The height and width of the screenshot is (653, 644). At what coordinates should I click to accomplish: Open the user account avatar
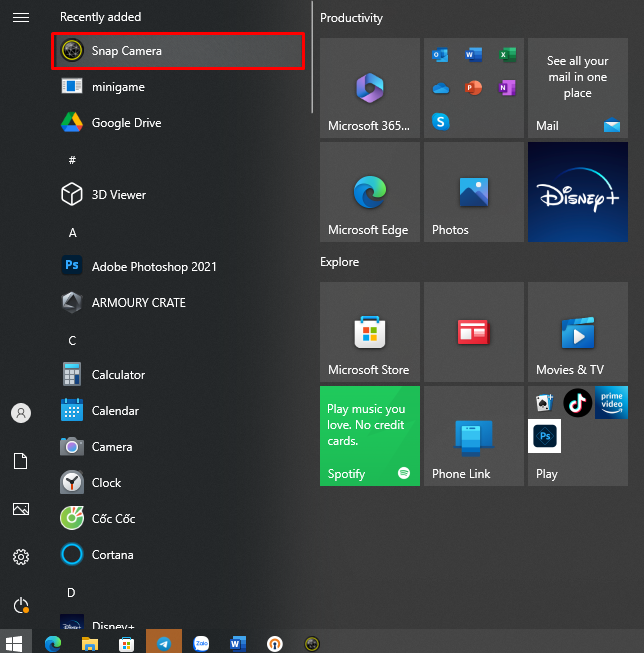[x=21, y=413]
